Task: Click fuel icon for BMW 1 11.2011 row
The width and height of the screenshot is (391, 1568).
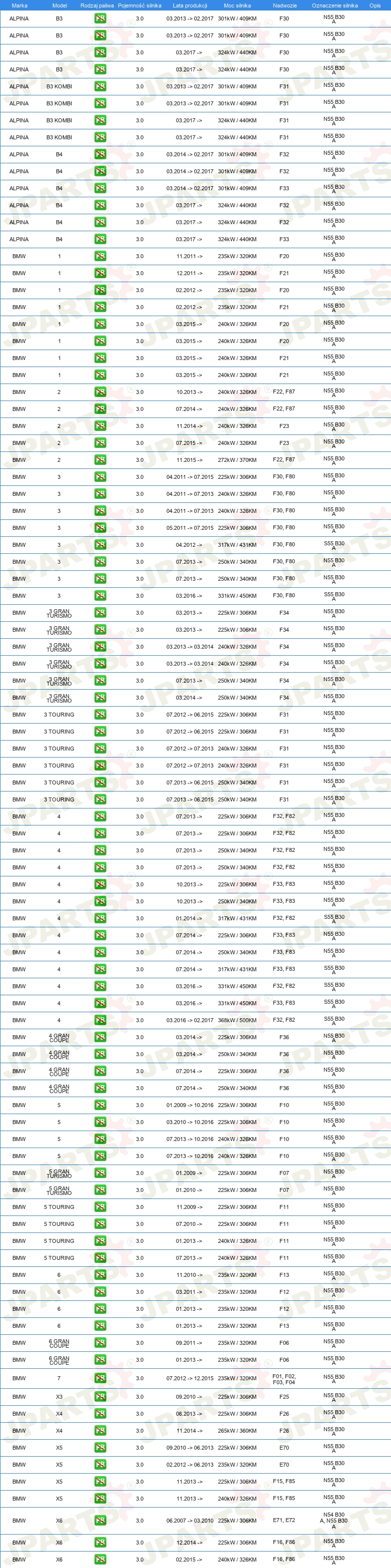Action: [100, 256]
